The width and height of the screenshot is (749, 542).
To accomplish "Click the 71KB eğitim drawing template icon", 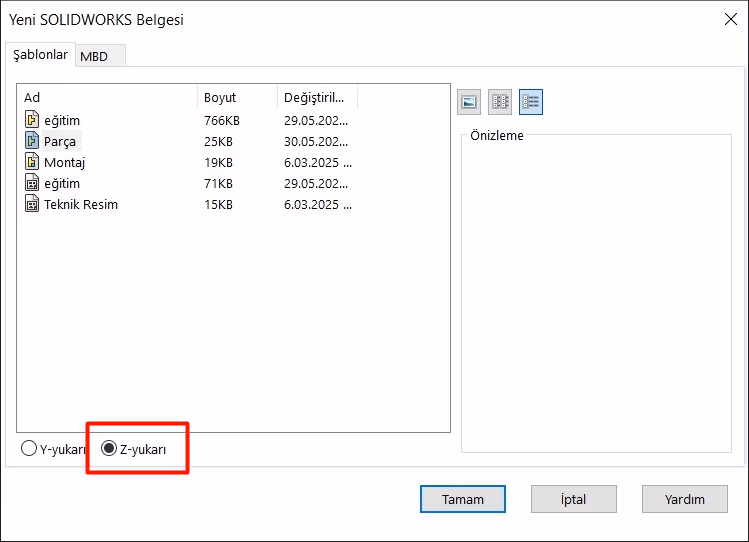I will point(32,183).
